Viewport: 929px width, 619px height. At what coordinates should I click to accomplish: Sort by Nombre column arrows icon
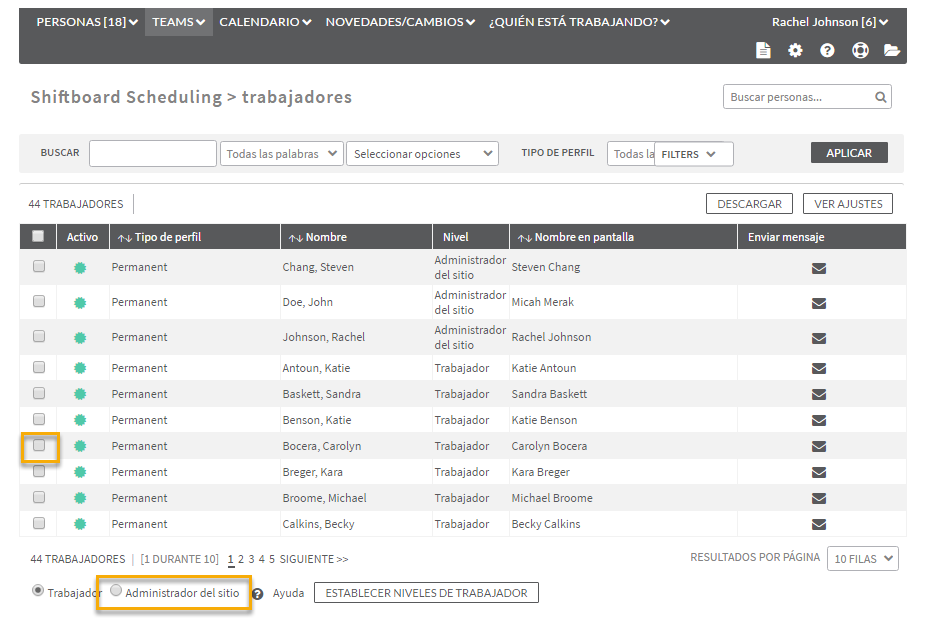(296, 238)
